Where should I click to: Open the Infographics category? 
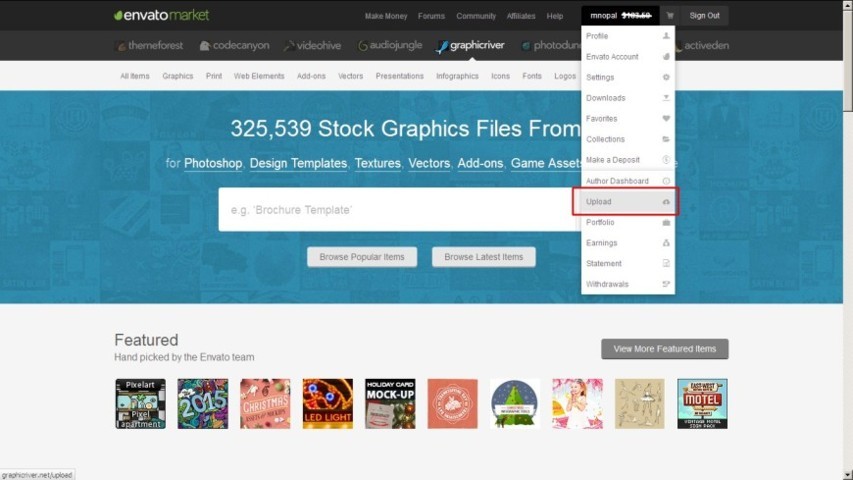point(457,76)
